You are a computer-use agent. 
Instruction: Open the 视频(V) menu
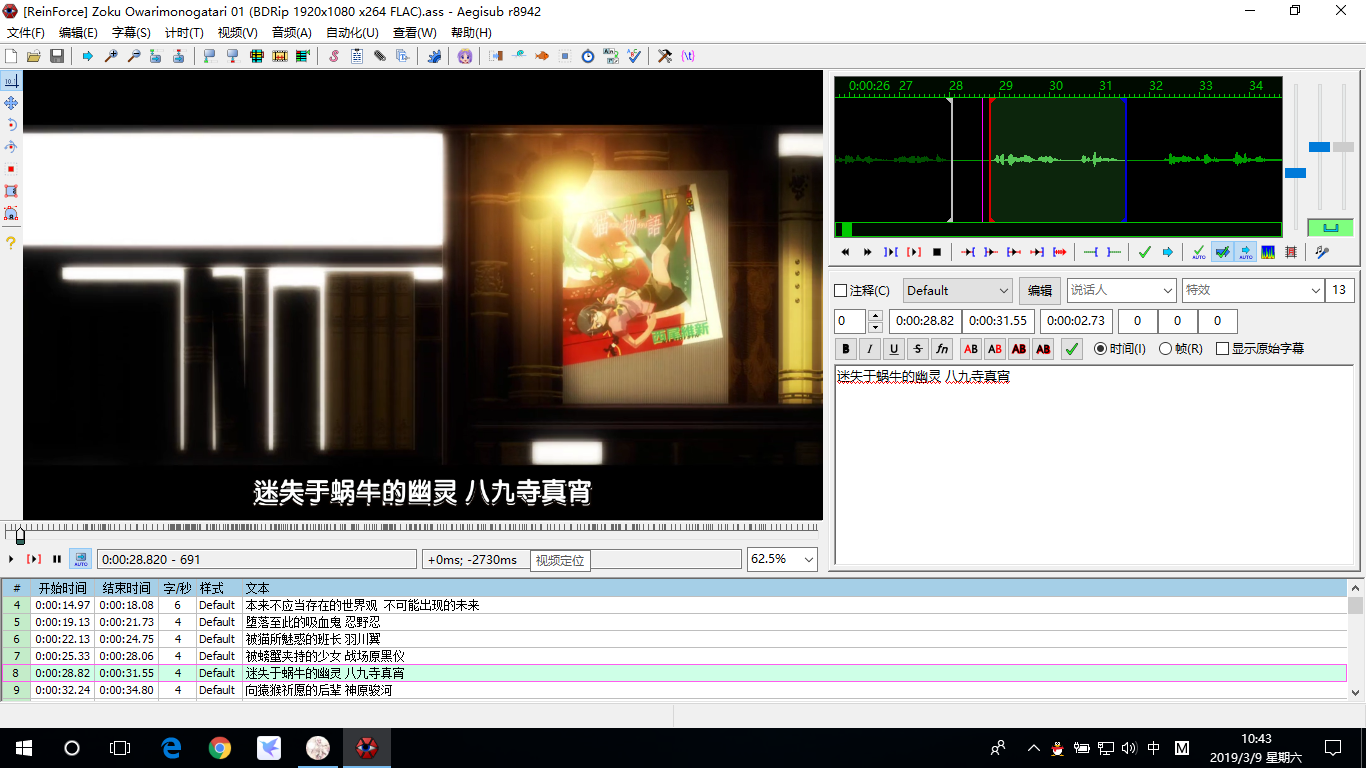coord(238,33)
